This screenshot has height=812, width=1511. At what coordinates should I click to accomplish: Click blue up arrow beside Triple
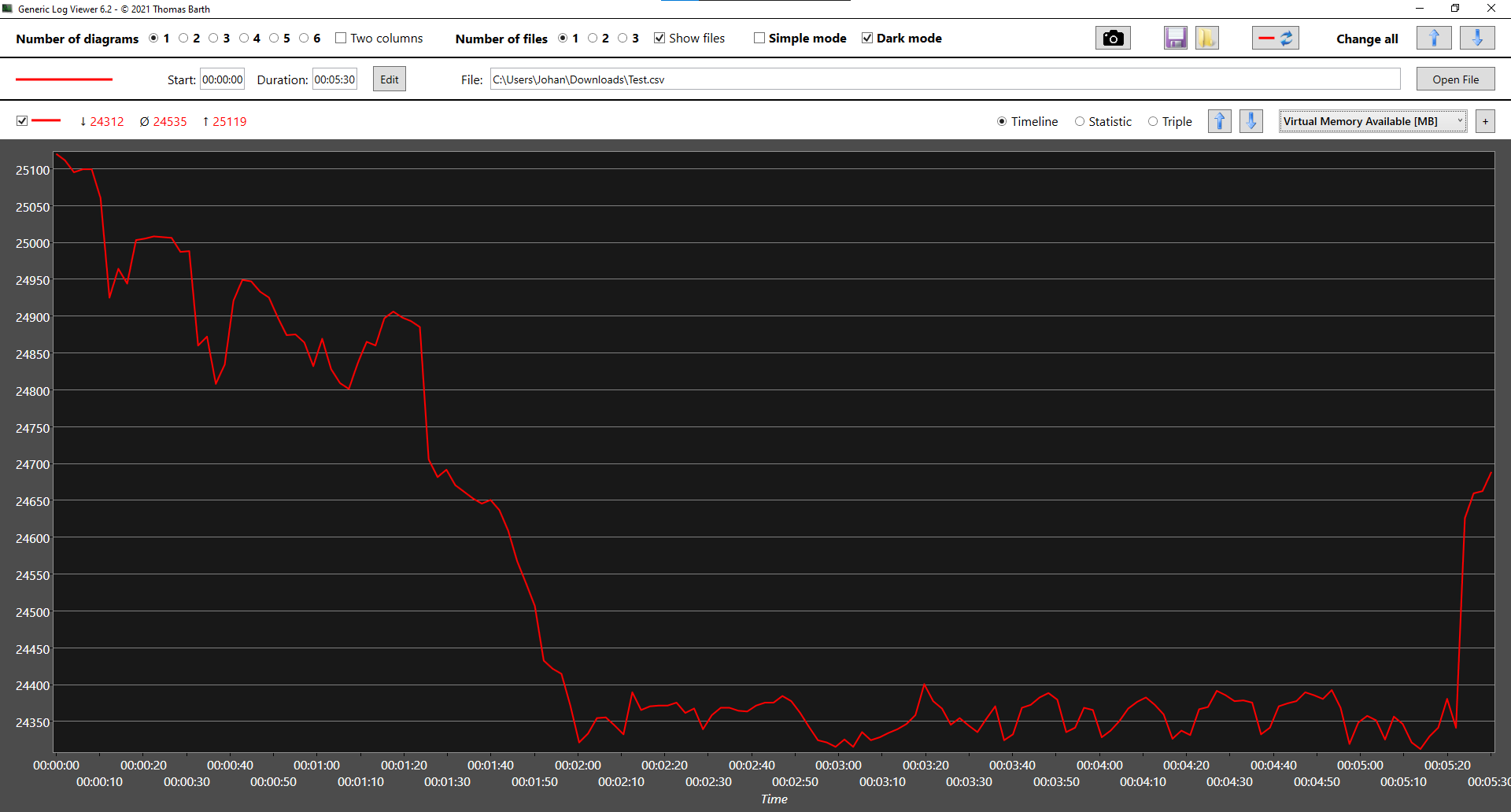click(x=1220, y=121)
